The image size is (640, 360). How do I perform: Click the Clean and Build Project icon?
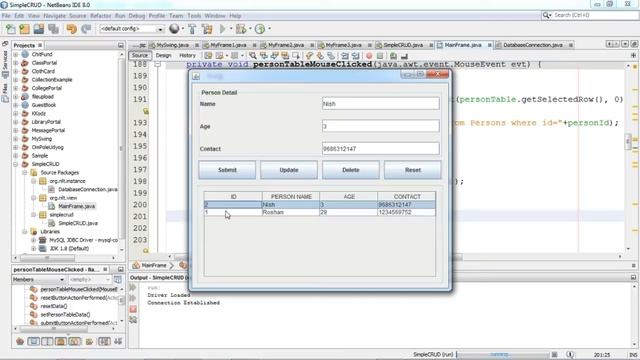coord(207,29)
